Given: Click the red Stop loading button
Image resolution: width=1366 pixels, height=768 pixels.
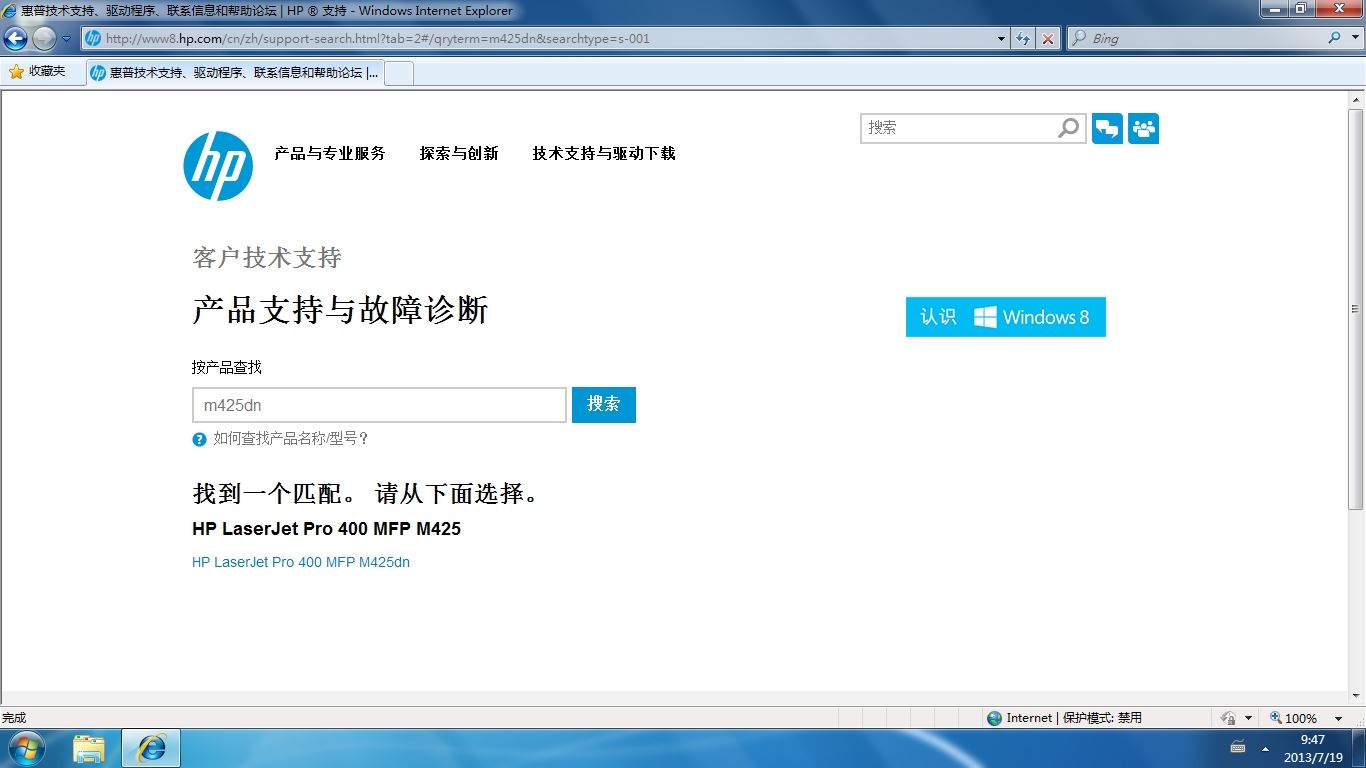Looking at the screenshot, I should pos(1047,39).
